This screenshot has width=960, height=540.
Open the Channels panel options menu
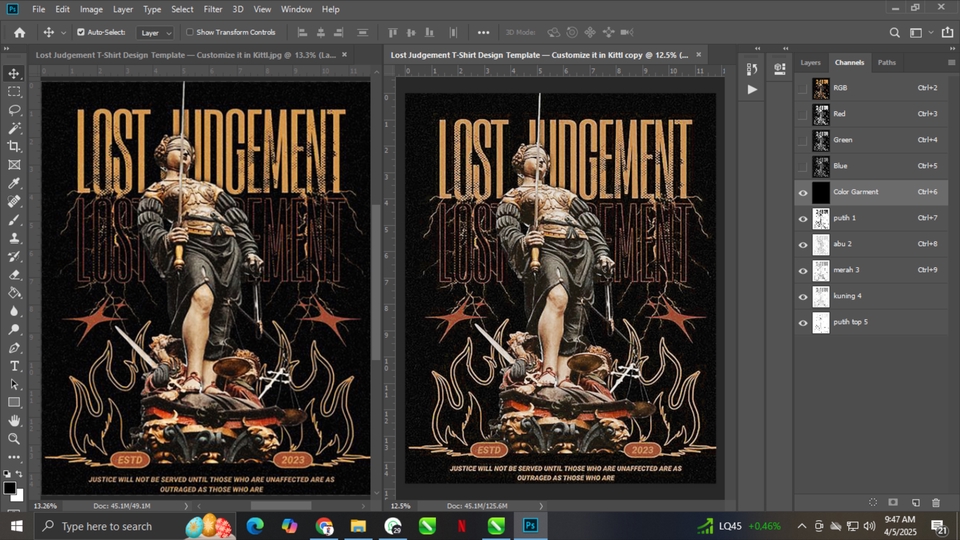pyautogui.click(x=950, y=63)
